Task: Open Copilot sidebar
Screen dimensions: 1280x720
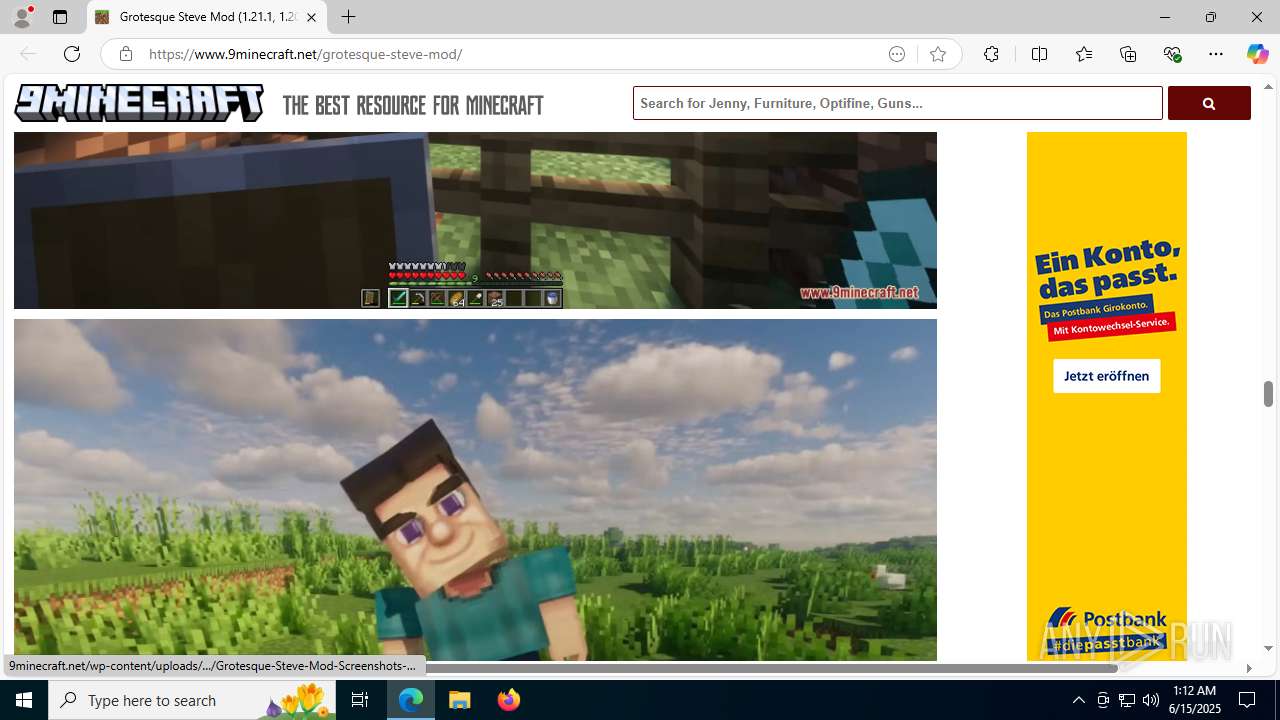Action: pos(1257,54)
